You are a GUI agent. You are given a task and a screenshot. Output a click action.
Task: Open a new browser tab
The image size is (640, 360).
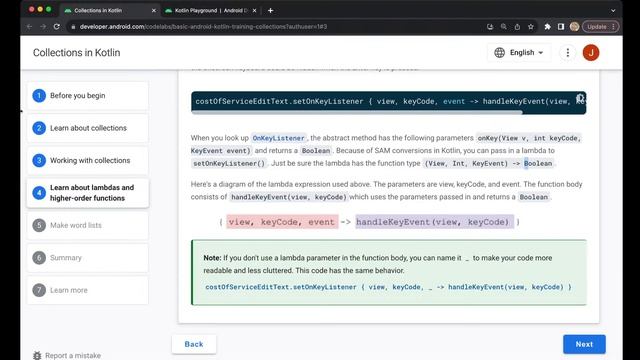(x=270, y=11)
